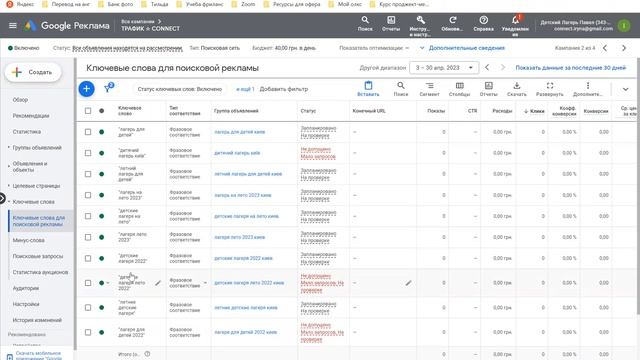The width and height of the screenshot is (640, 360).
Task: Check the "лагерь для детей" keyword row
Action: tap(88, 132)
